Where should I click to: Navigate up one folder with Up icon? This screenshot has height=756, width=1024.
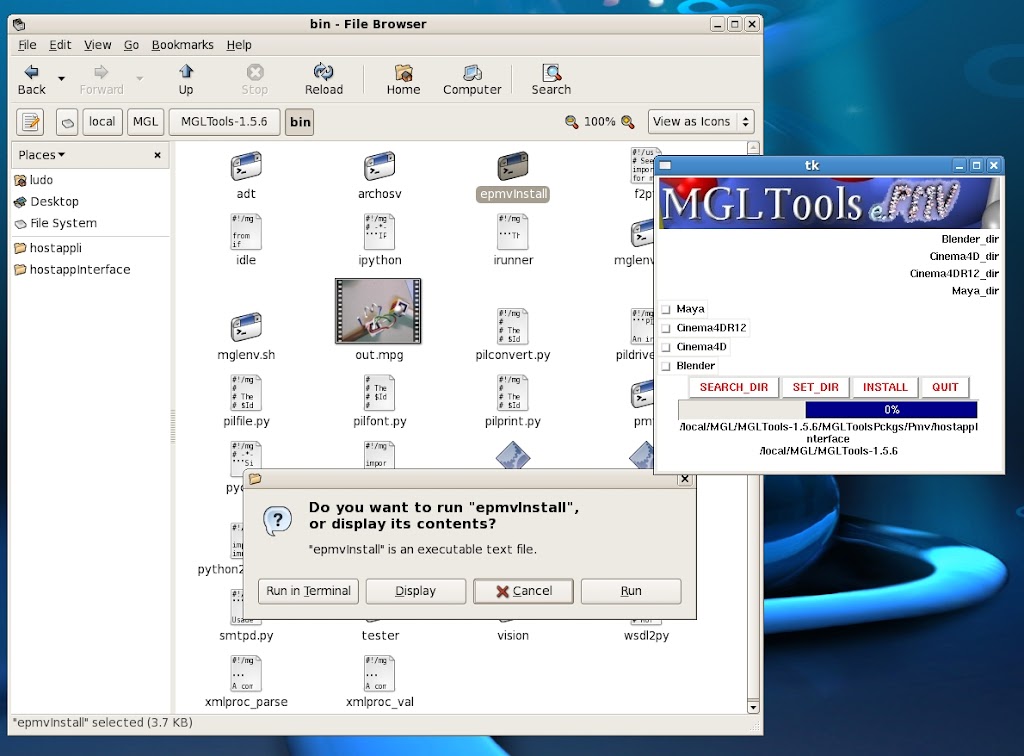(186, 80)
